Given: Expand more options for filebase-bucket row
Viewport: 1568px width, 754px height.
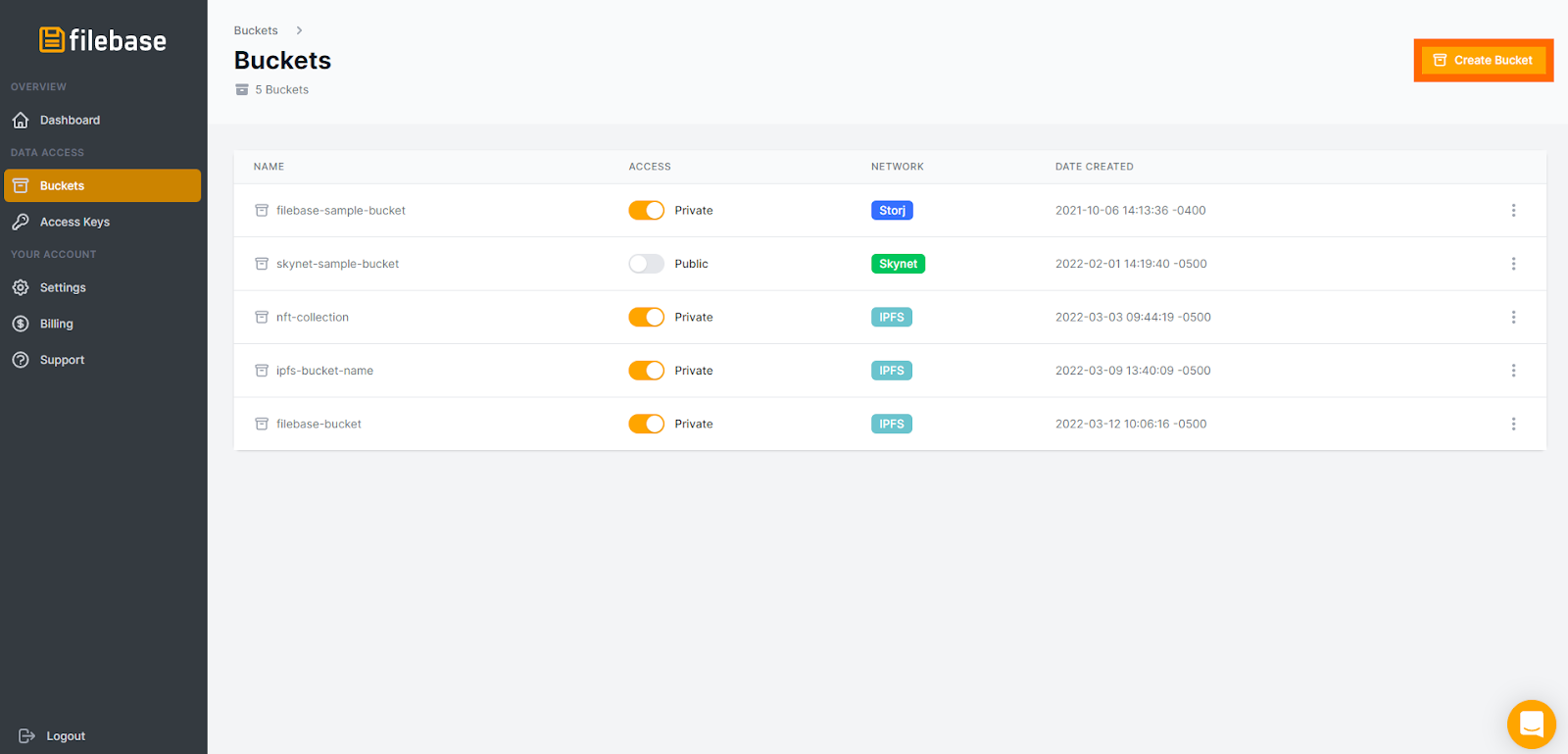Looking at the screenshot, I should tap(1513, 425).
